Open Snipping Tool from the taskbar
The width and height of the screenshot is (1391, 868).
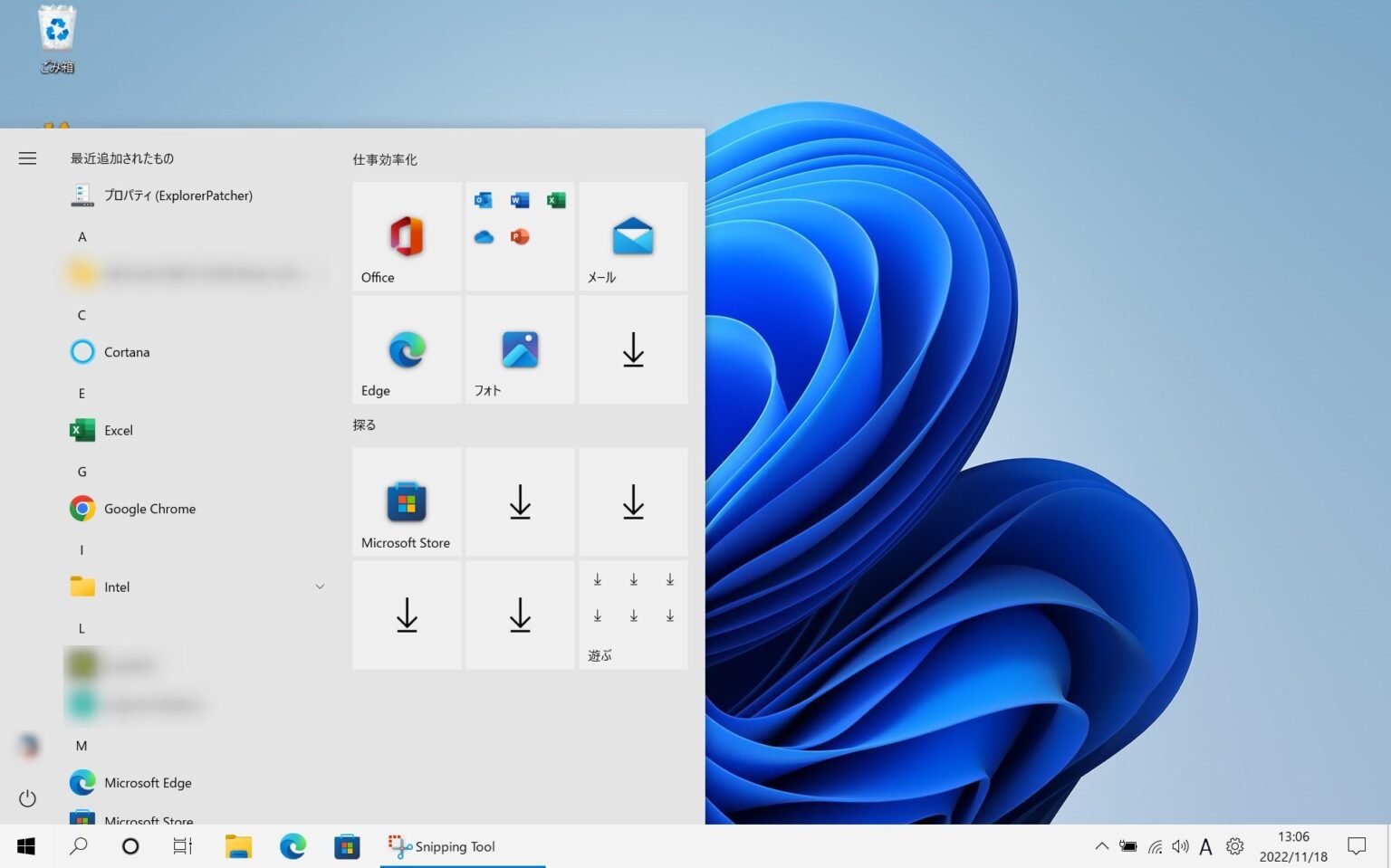[455, 846]
